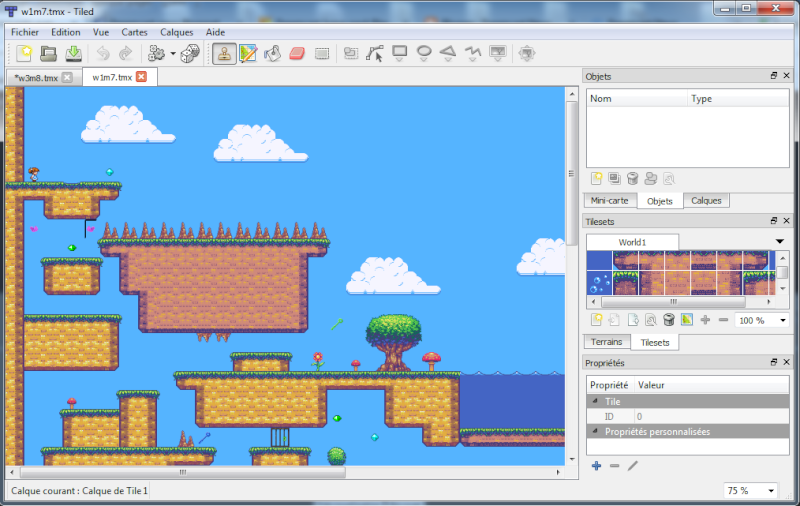Open the dropdown arrow beside gears icon
This screenshot has height=506, width=800.
pos(173,53)
